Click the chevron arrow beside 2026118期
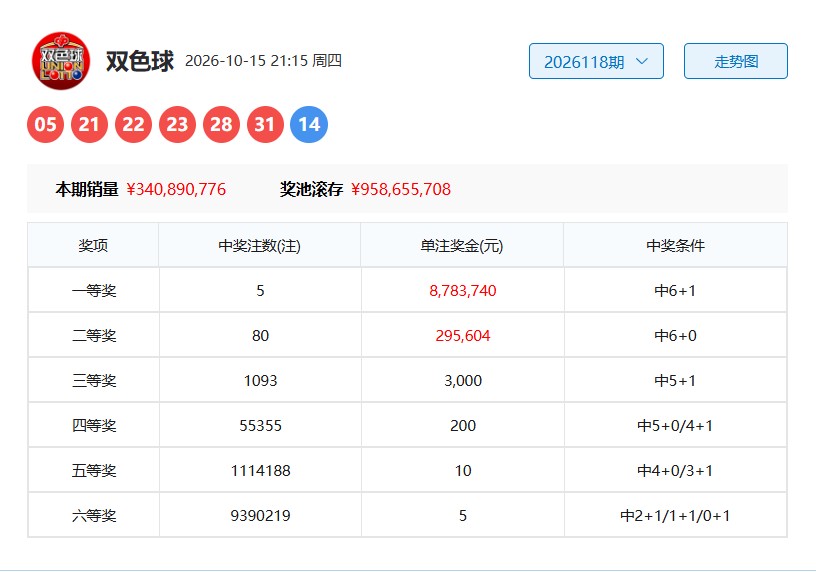816x573 pixels. [642, 61]
